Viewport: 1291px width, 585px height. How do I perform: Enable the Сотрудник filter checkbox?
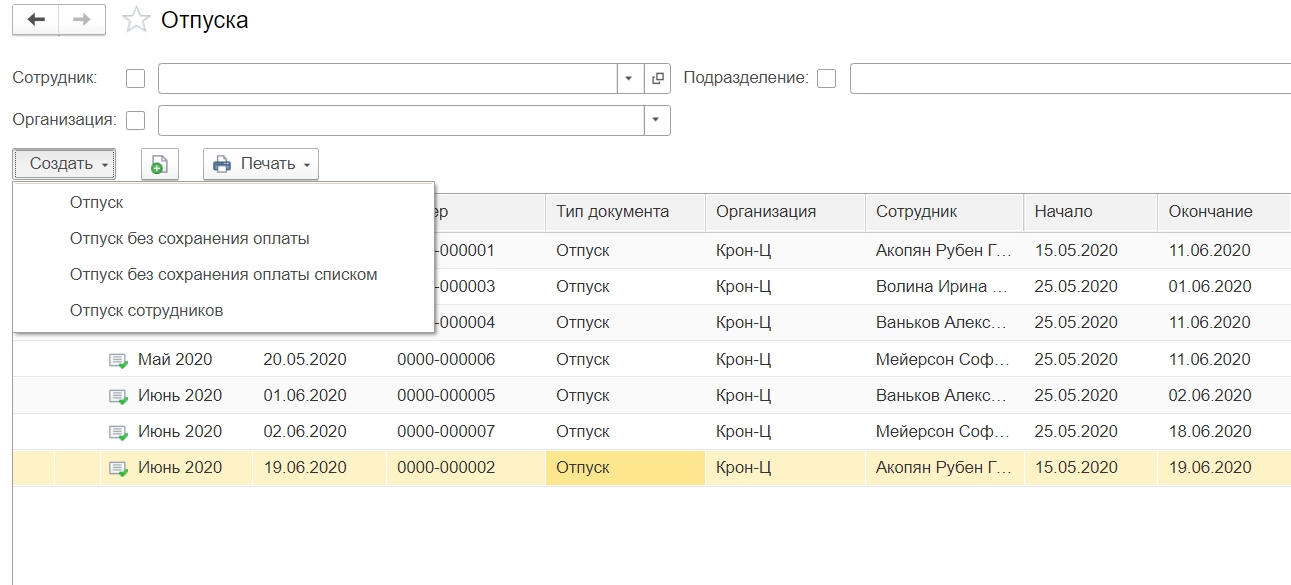click(136, 78)
